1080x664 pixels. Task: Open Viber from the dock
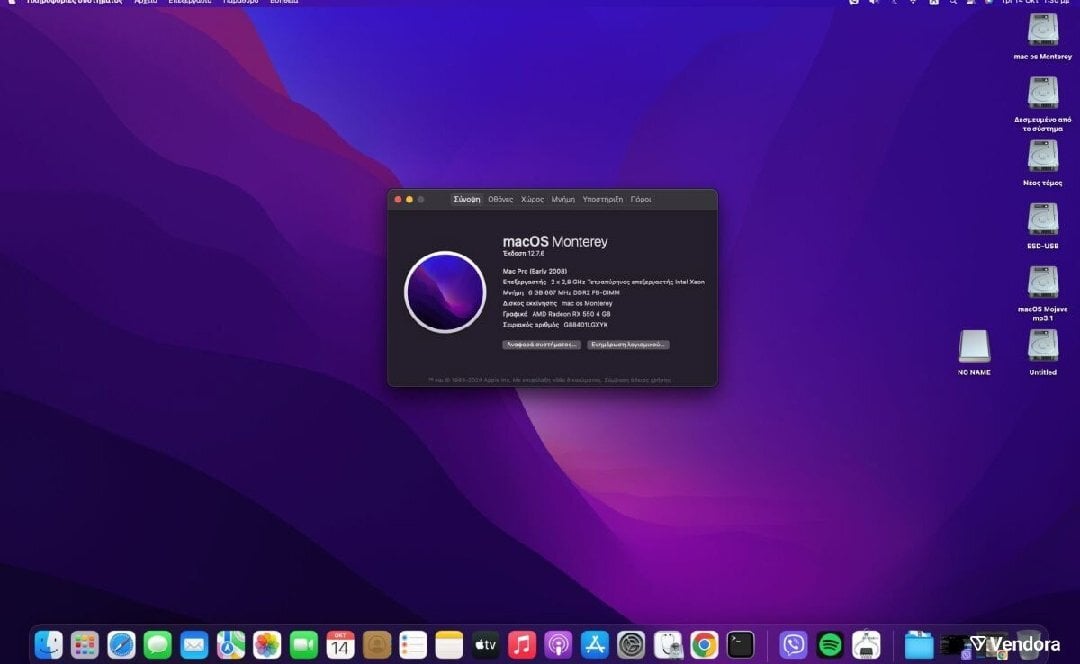tap(793, 645)
